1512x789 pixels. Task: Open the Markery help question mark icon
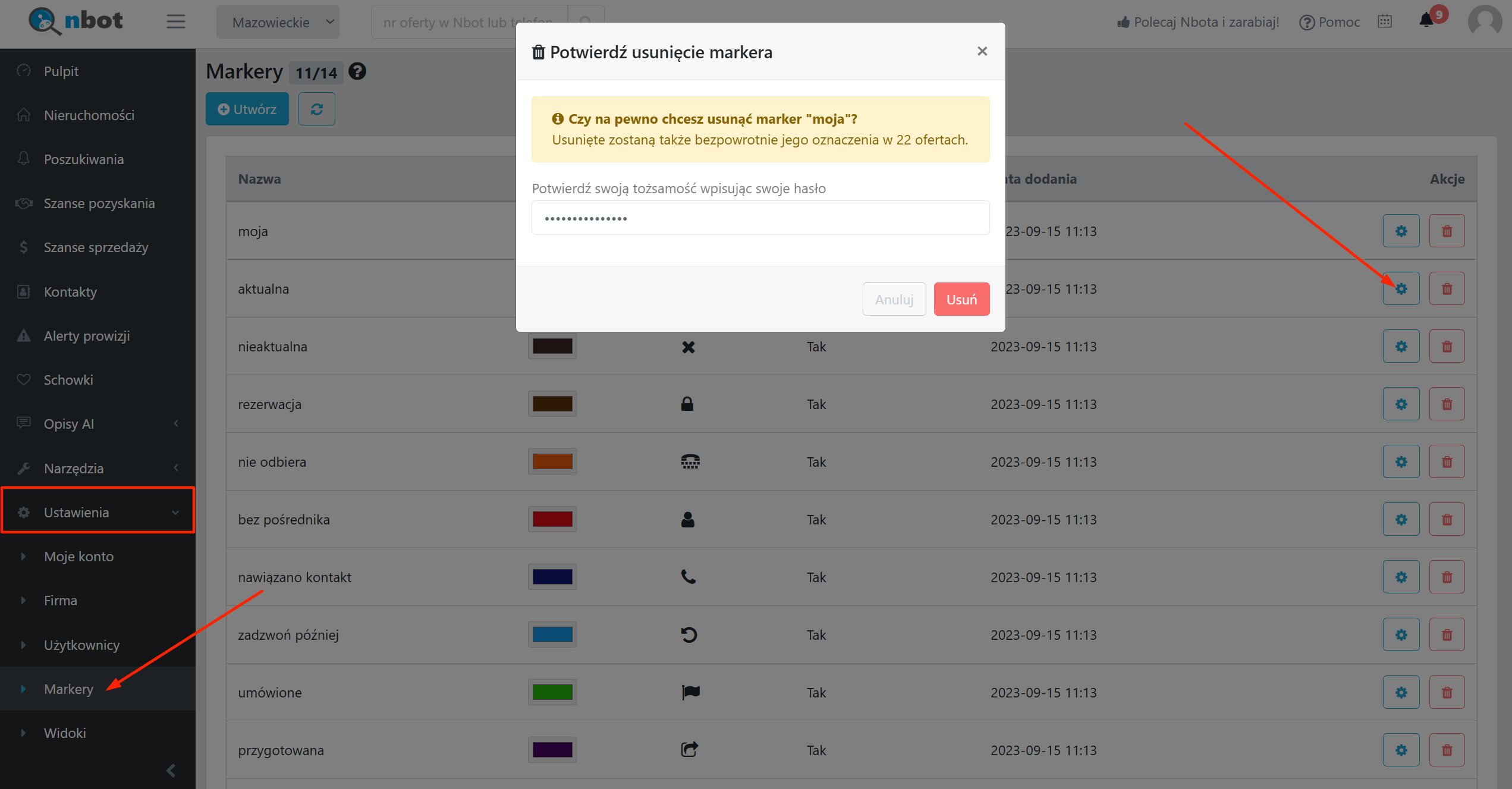pos(357,71)
